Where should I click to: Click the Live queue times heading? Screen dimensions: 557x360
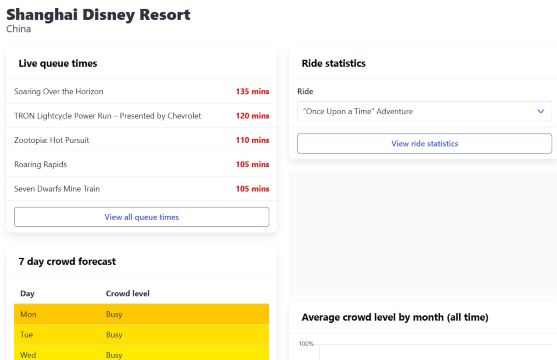coord(58,63)
